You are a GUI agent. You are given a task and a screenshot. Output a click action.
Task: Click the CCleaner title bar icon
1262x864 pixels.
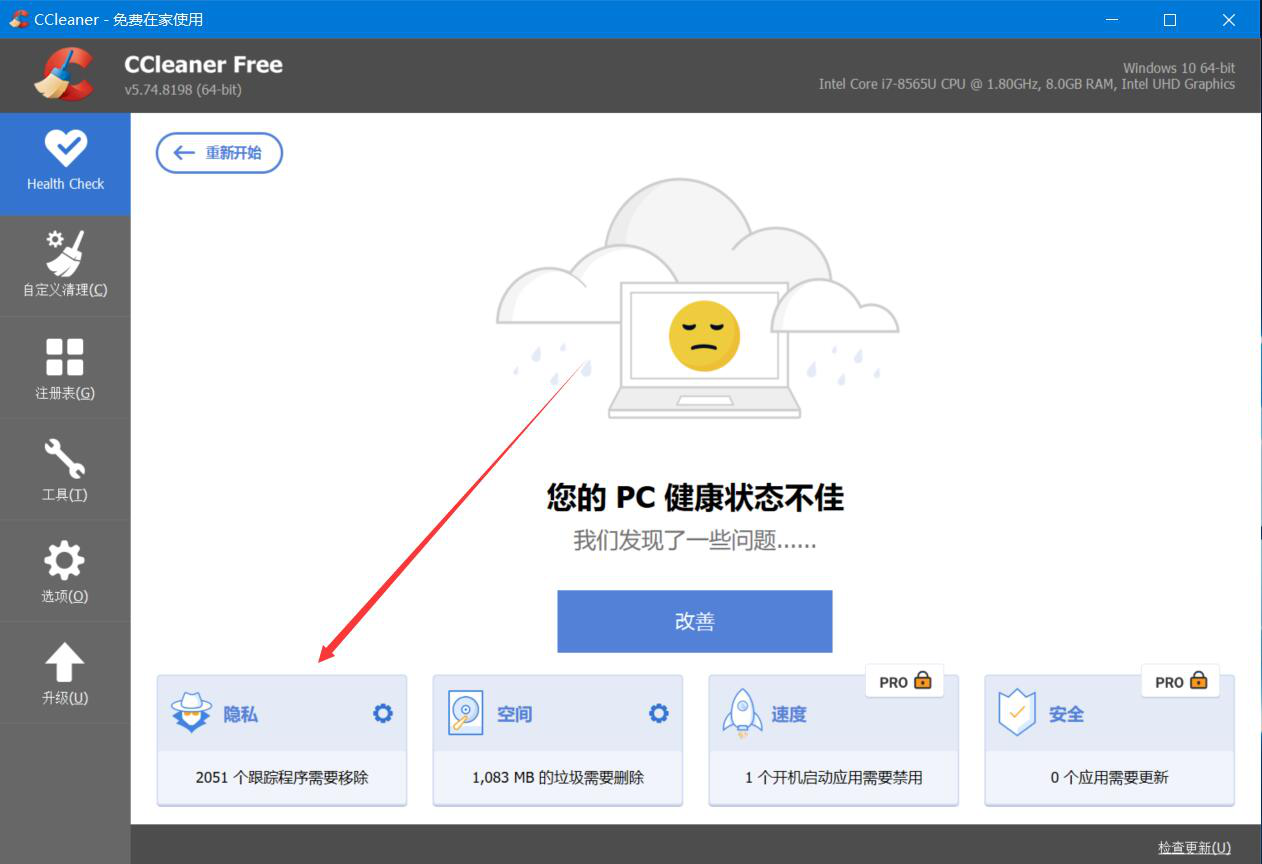click(18, 19)
